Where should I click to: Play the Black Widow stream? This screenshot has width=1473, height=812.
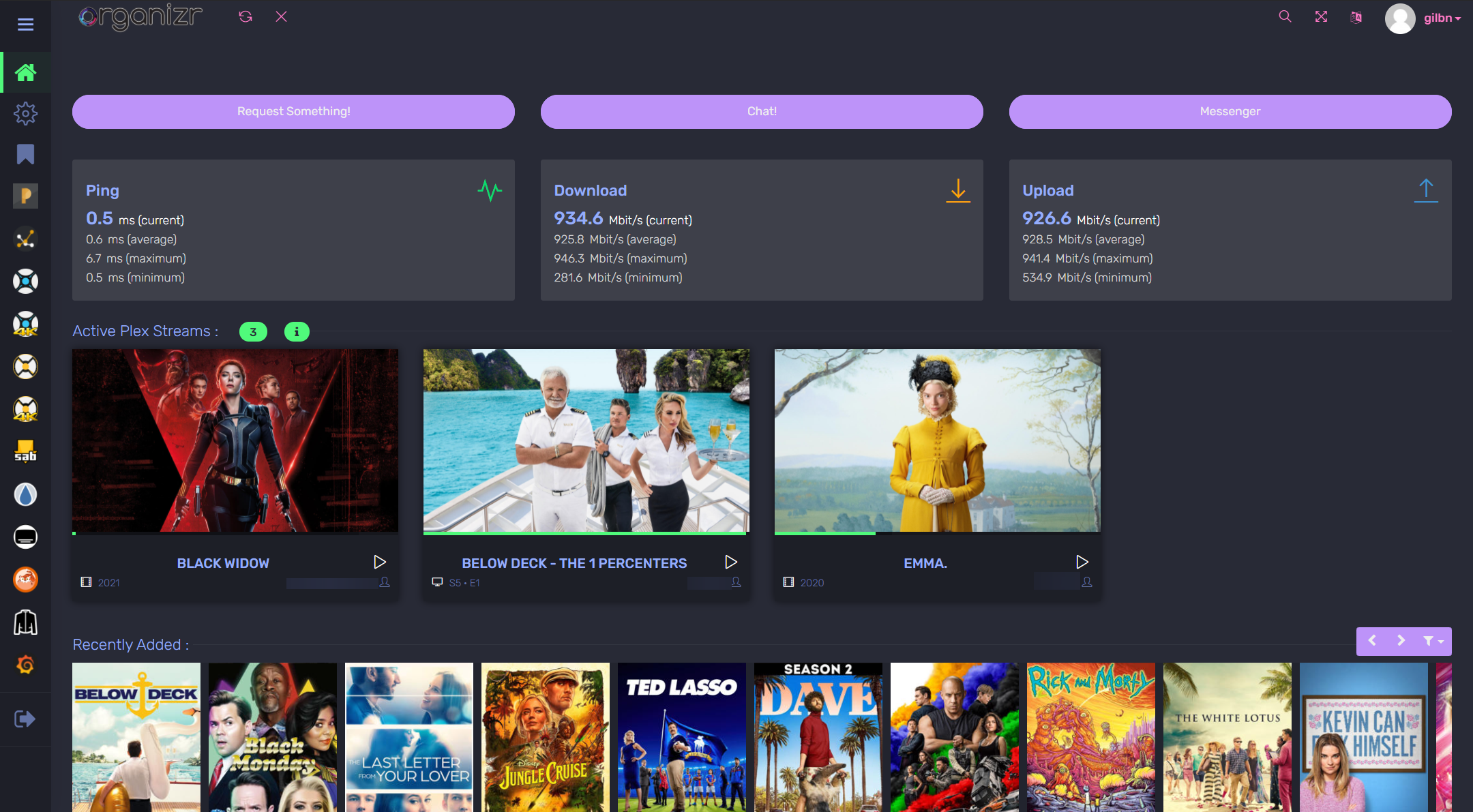tap(380, 562)
